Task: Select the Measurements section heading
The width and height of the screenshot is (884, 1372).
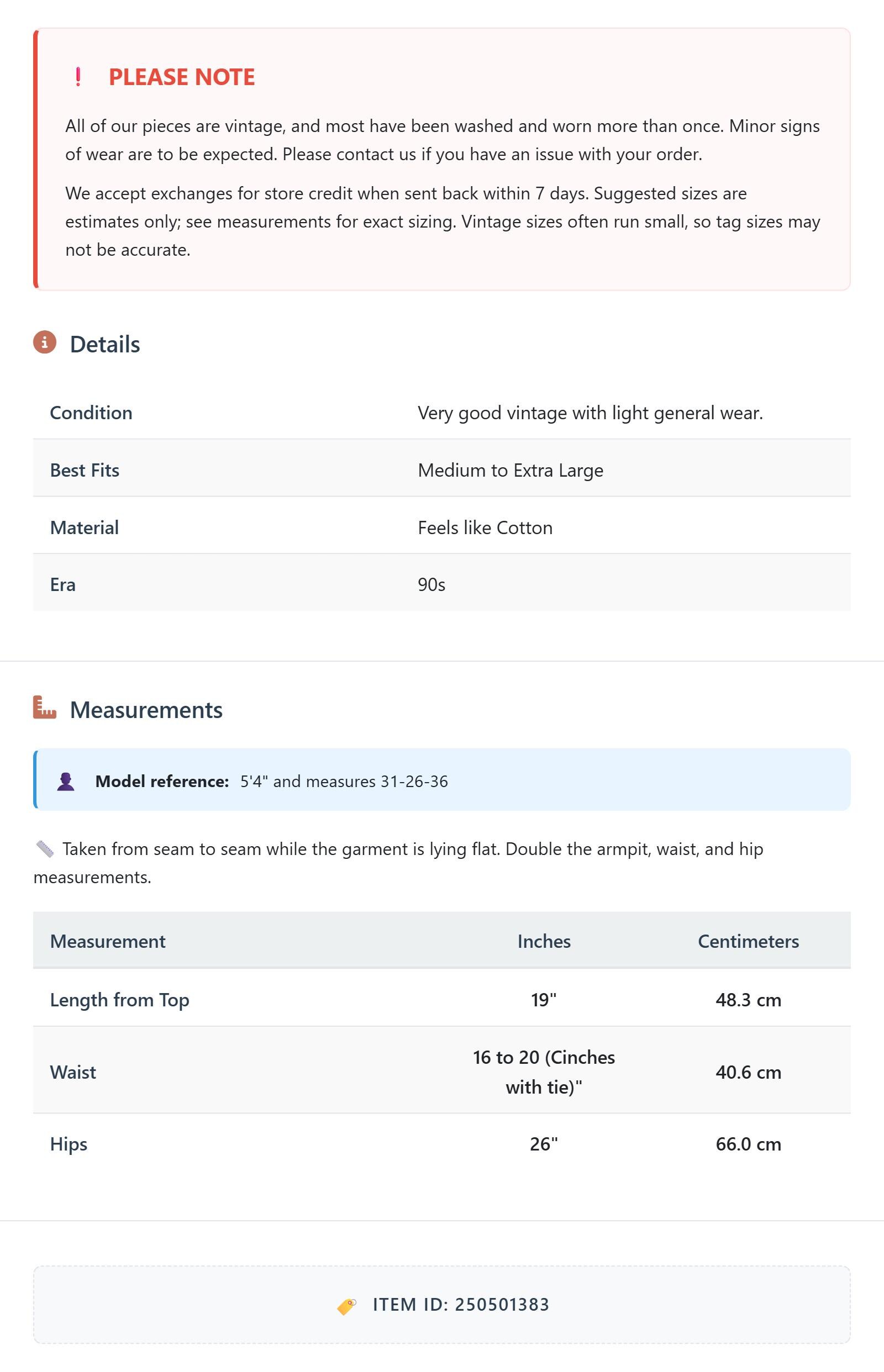Action: (146, 710)
